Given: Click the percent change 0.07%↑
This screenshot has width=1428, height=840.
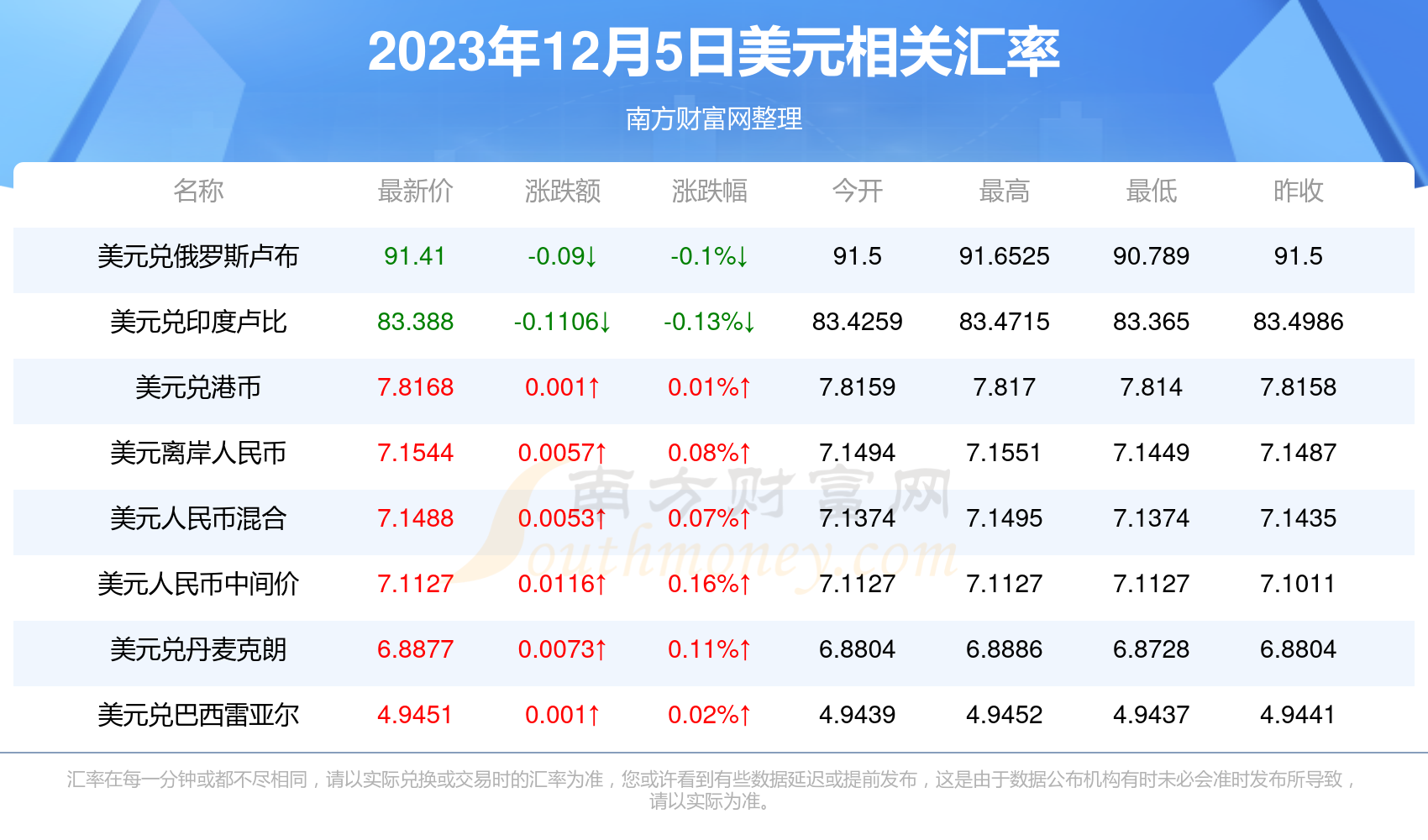Looking at the screenshot, I should [710, 518].
